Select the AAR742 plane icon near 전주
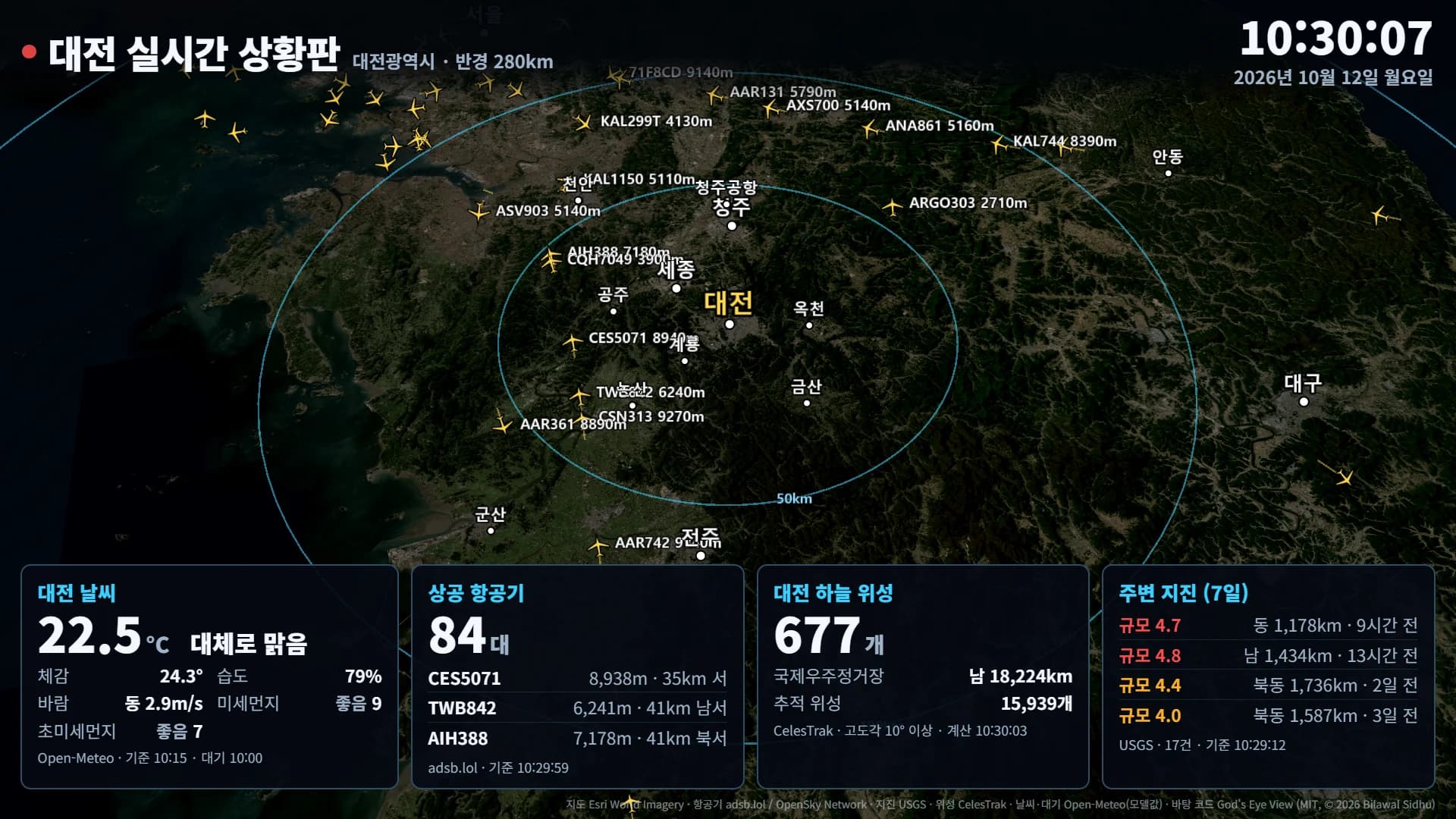 click(598, 546)
